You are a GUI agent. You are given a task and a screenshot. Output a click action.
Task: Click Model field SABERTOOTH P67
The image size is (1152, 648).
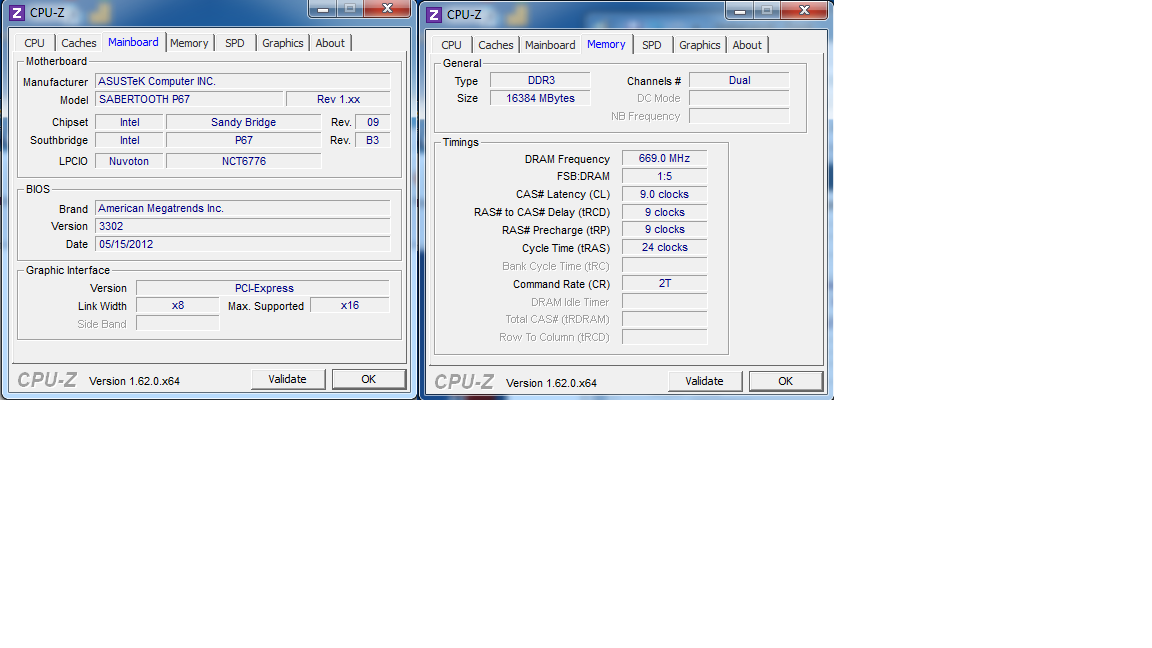coord(189,99)
